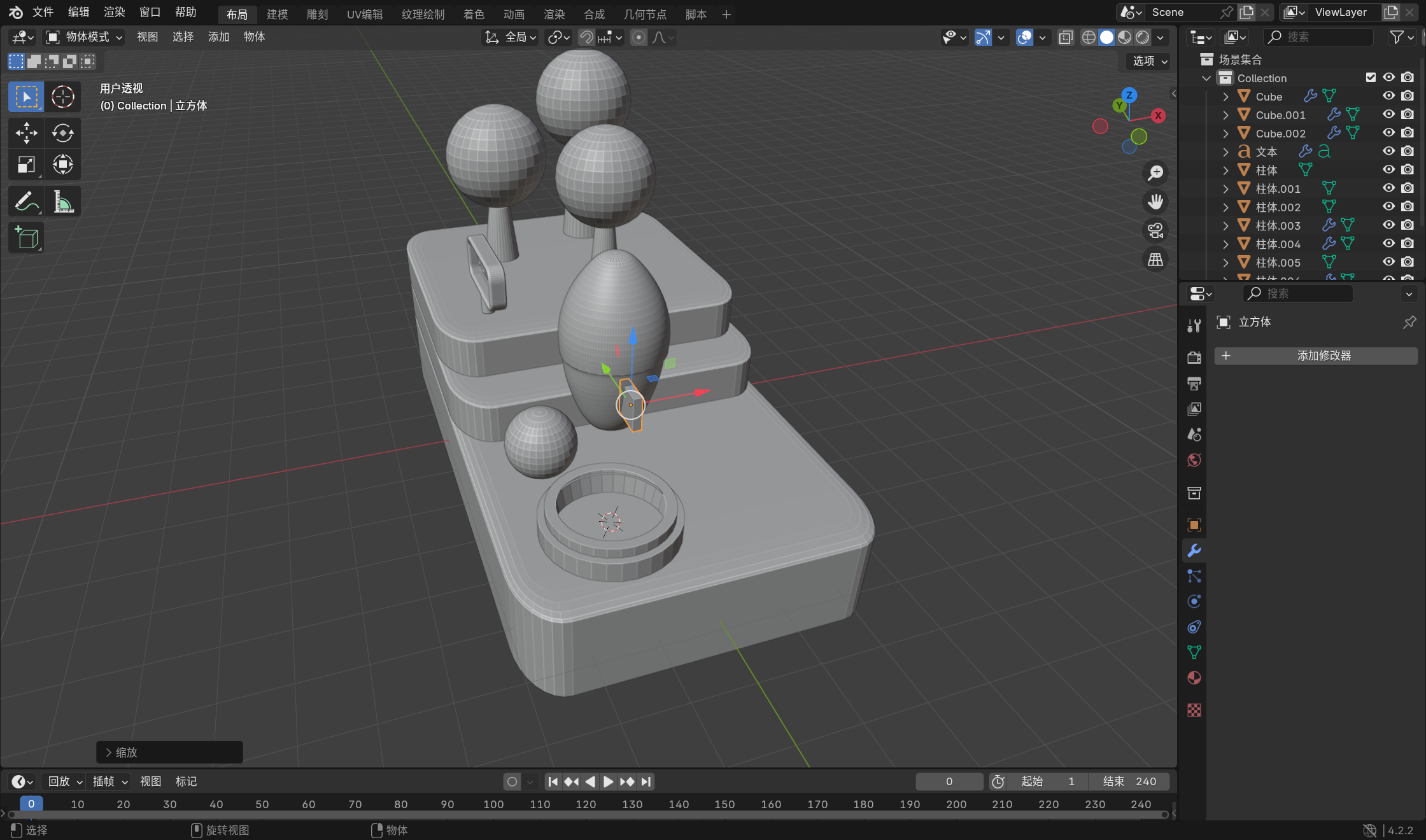Open the 选项 options dropdown
Image resolution: width=1426 pixels, height=840 pixels.
pyautogui.click(x=1149, y=61)
